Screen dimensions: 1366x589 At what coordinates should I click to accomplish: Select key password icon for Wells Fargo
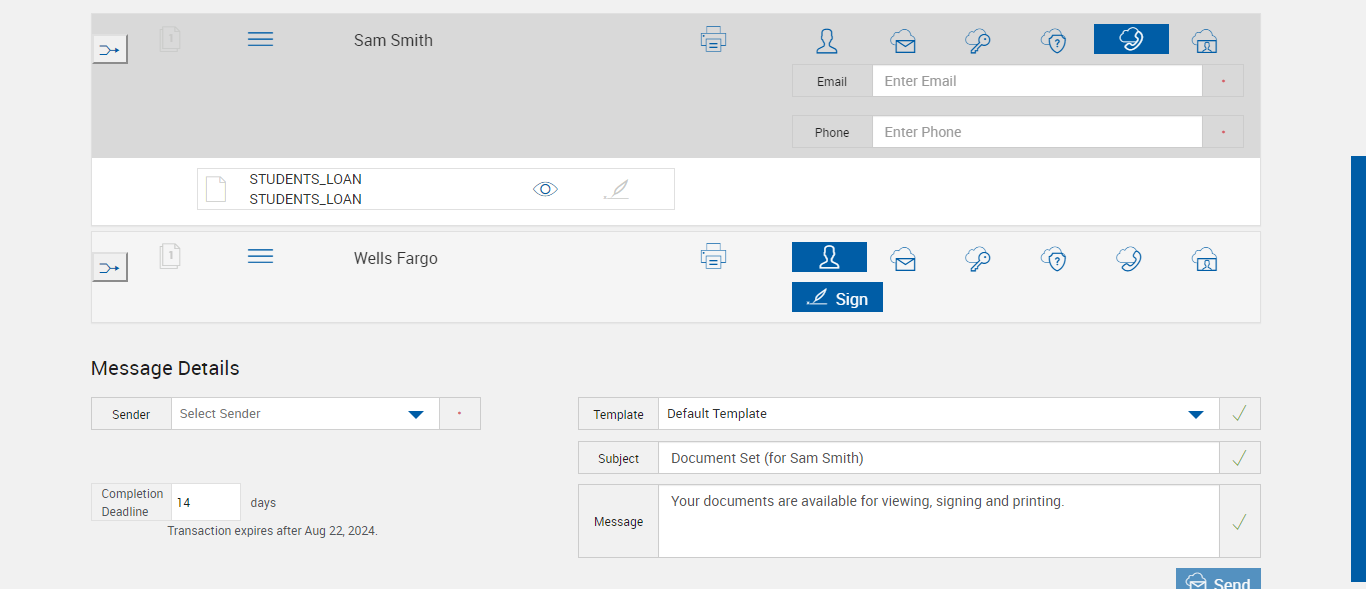[x=977, y=259]
